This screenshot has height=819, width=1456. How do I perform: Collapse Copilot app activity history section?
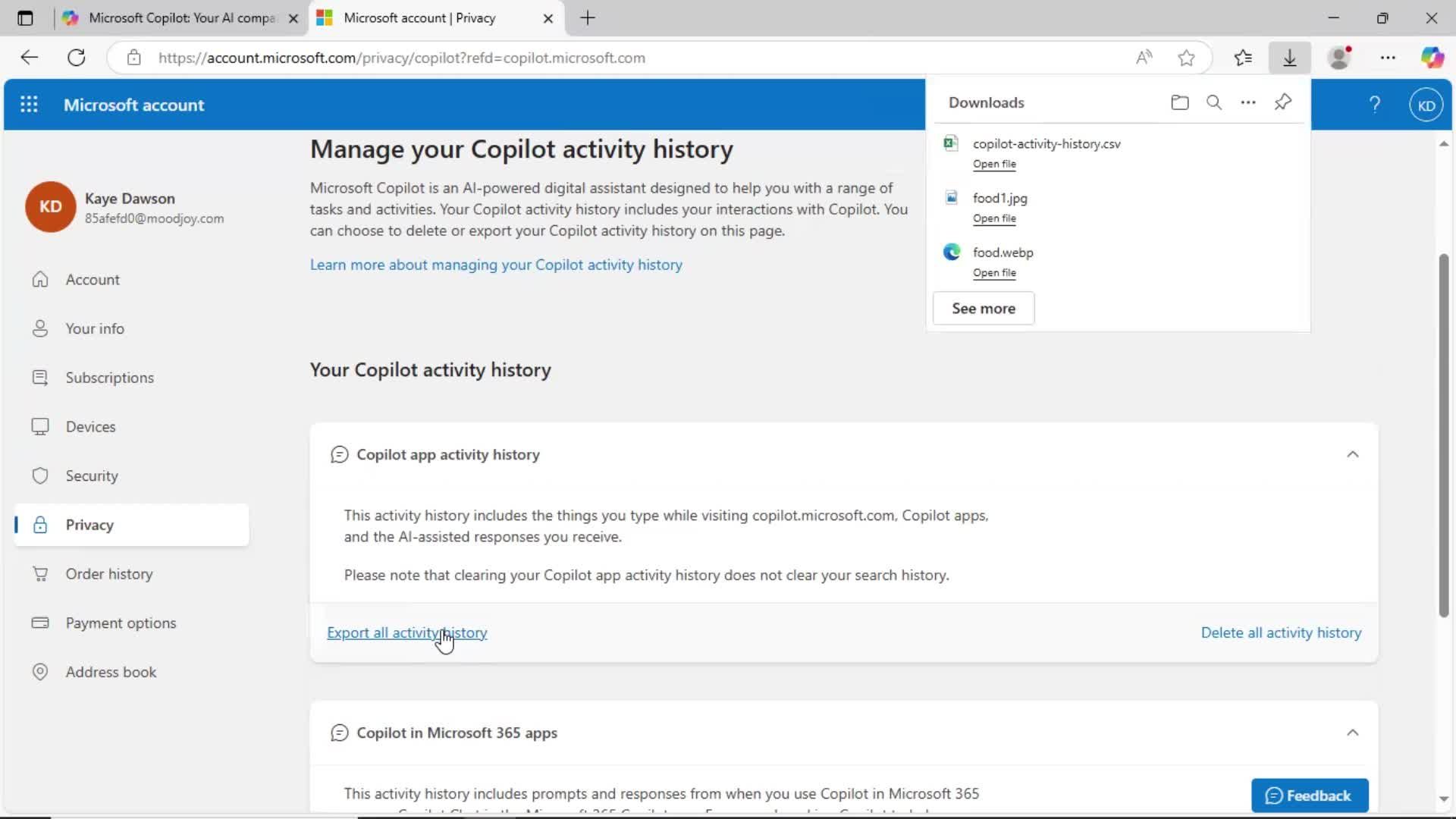(1352, 454)
